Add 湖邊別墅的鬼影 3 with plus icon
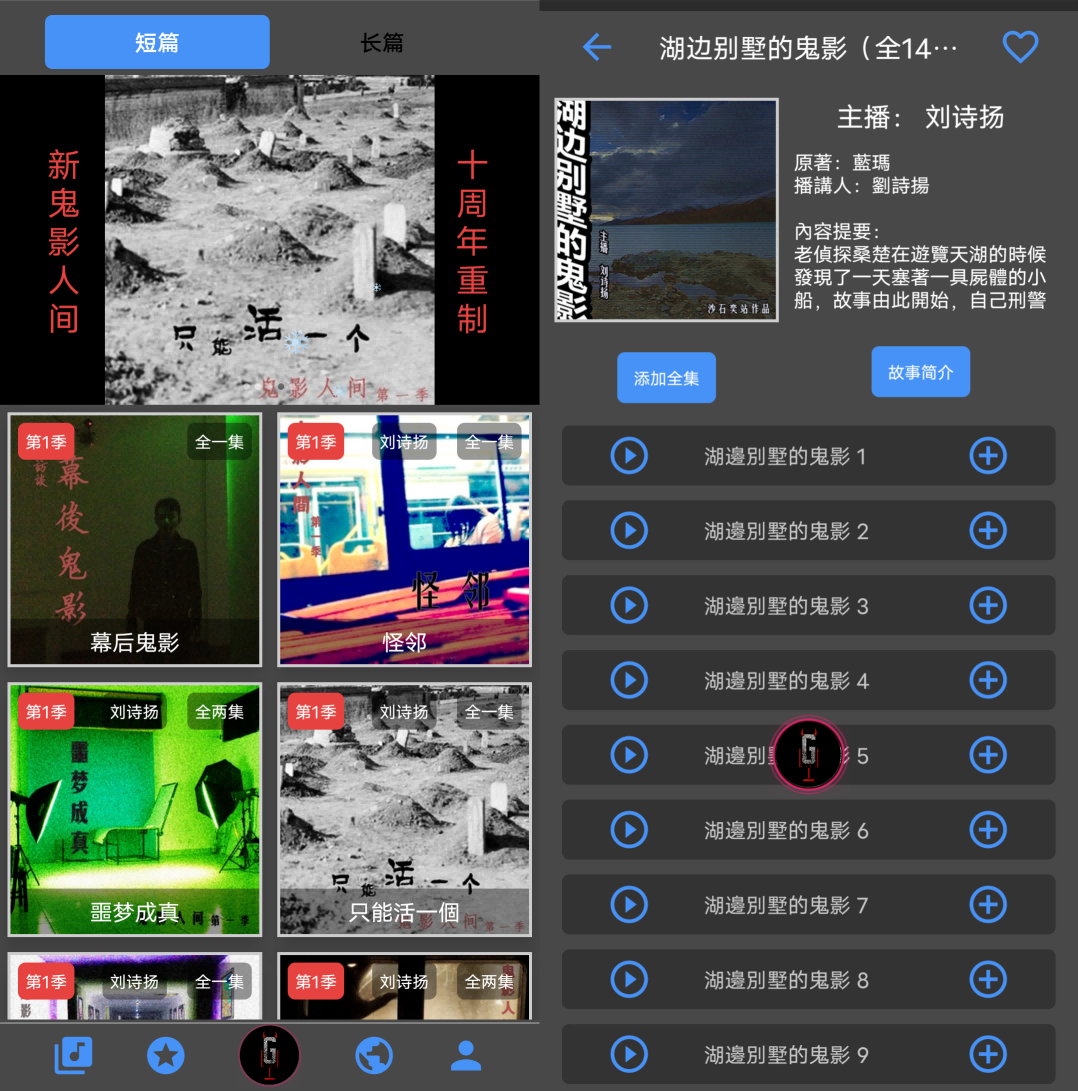Image resolution: width=1078 pixels, height=1091 pixels. pos(988,605)
